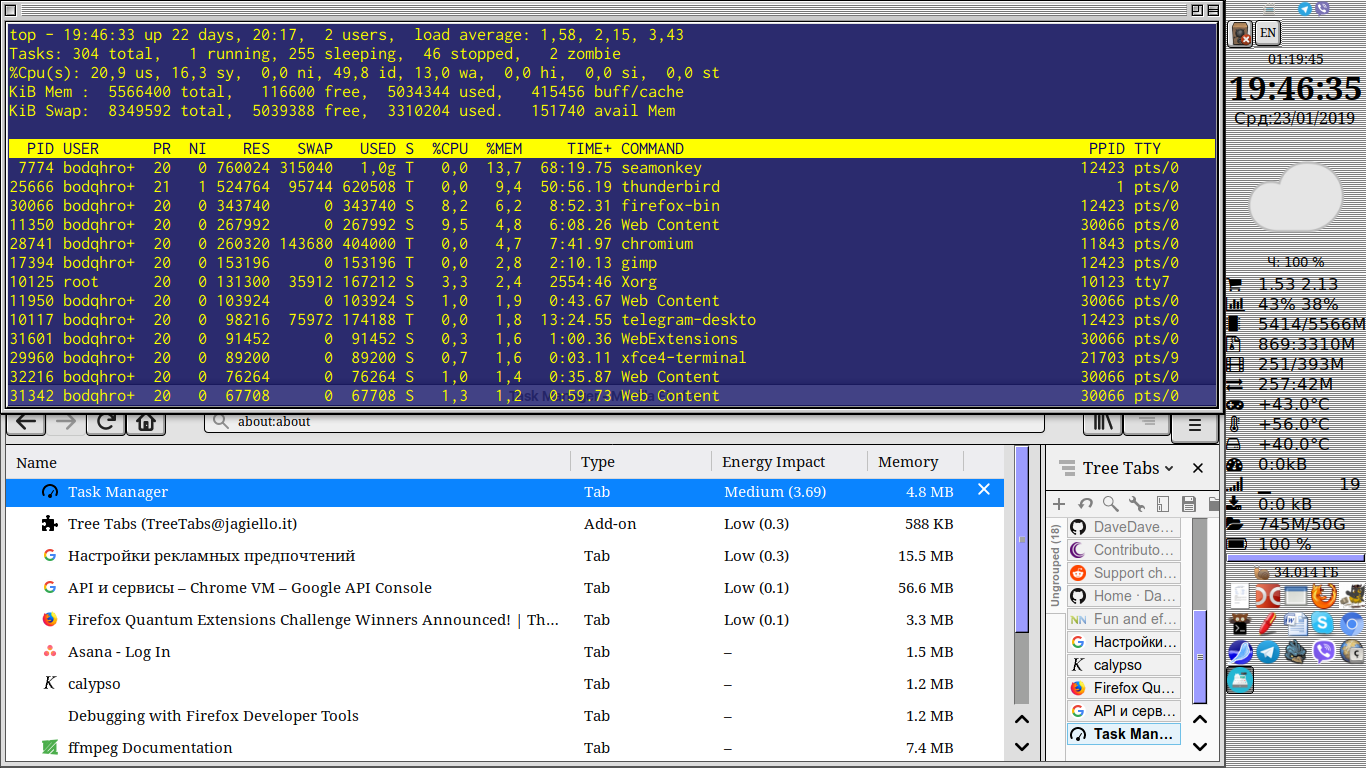1366x768 pixels.
Task: Switch to the Support ch… Reddit tab
Action: tap(1124, 573)
